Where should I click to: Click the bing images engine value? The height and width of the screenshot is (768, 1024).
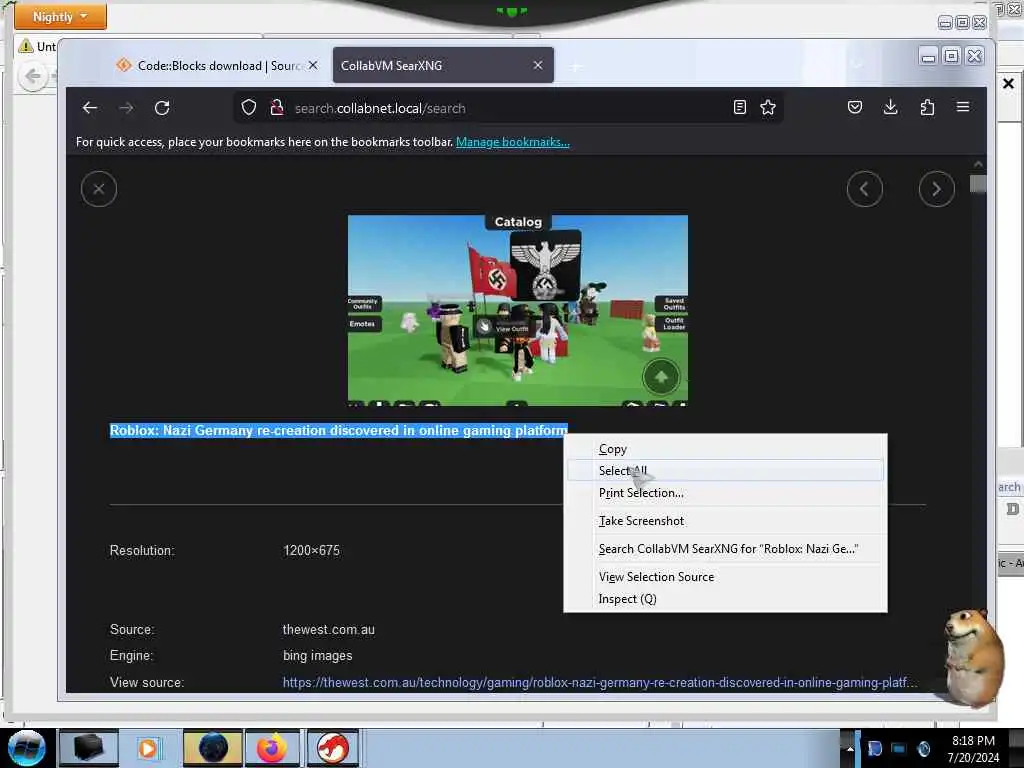(317, 656)
